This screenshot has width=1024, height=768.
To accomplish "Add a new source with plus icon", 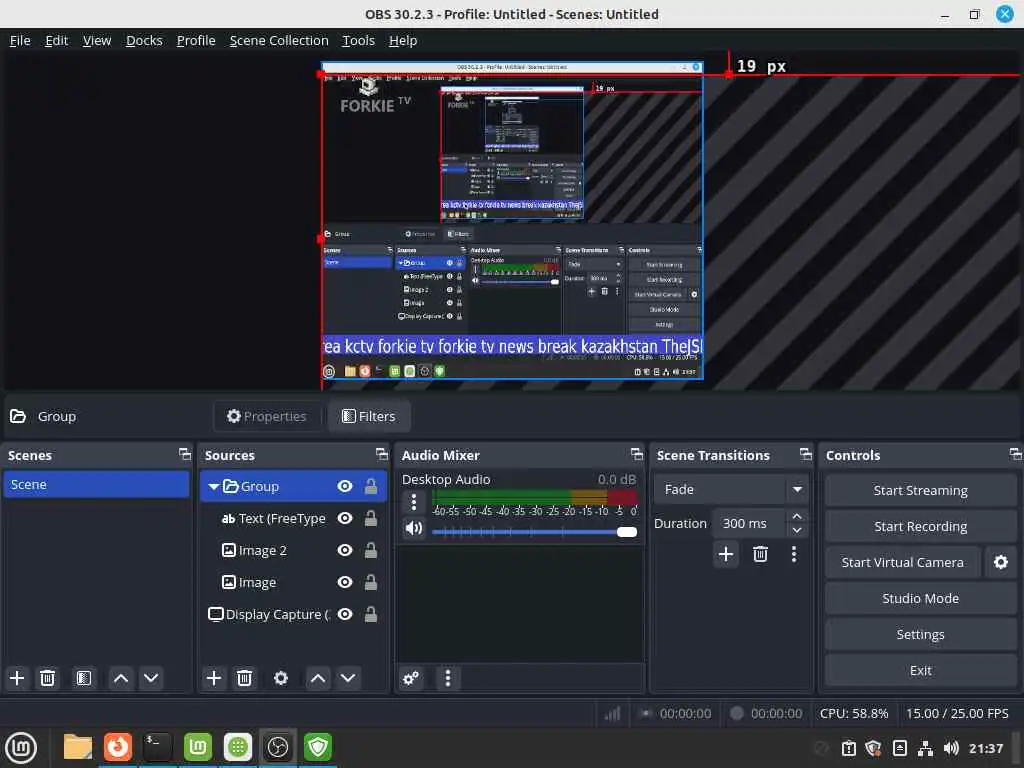I will tap(214, 678).
